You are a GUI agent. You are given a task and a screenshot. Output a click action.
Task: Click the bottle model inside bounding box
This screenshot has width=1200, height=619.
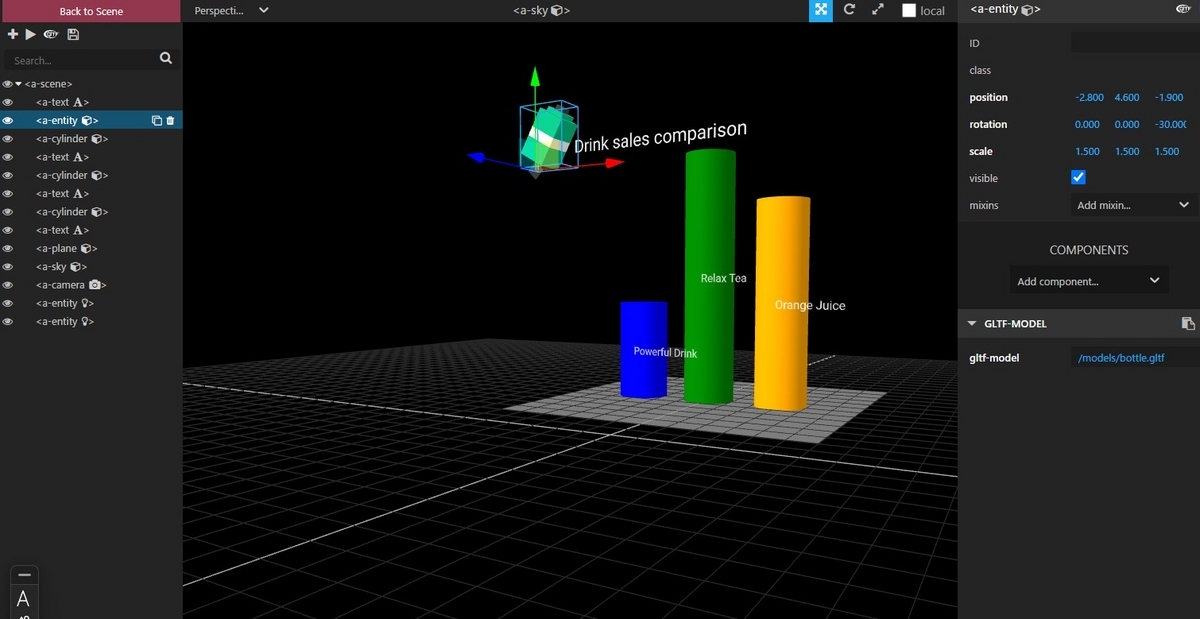click(547, 136)
